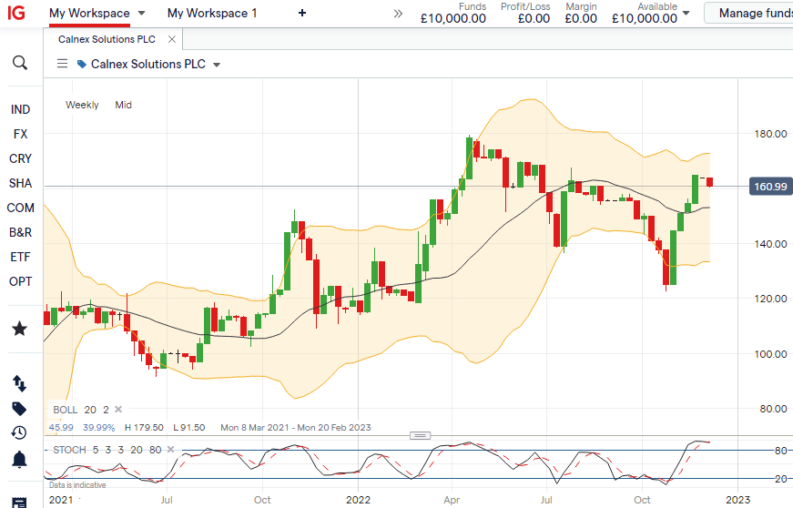This screenshot has width=793, height=508.
Task: Click the 2022 time axis label
Action: pyautogui.click(x=358, y=500)
